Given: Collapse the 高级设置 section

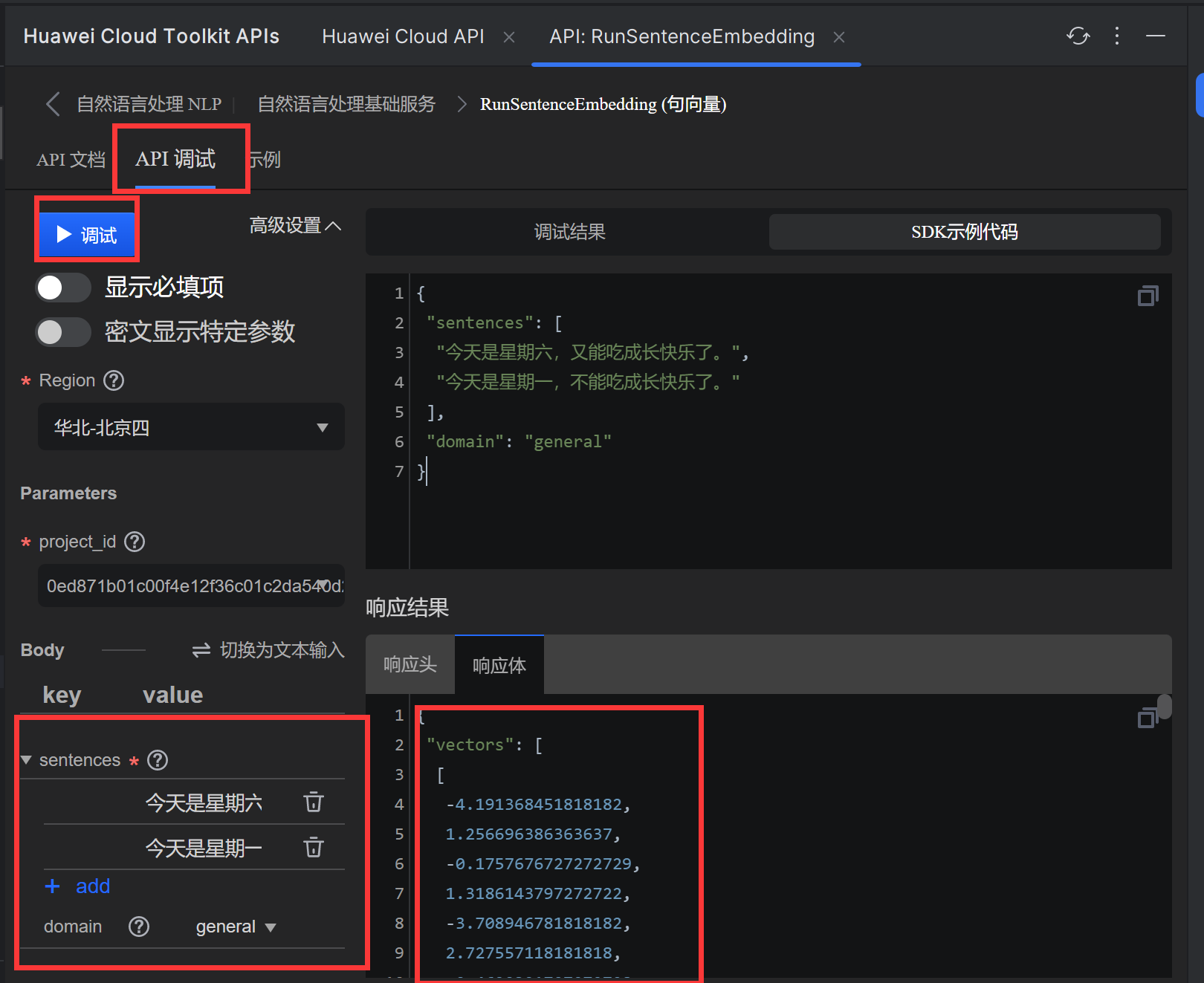Looking at the screenshot, I should [x=295, y=225].
